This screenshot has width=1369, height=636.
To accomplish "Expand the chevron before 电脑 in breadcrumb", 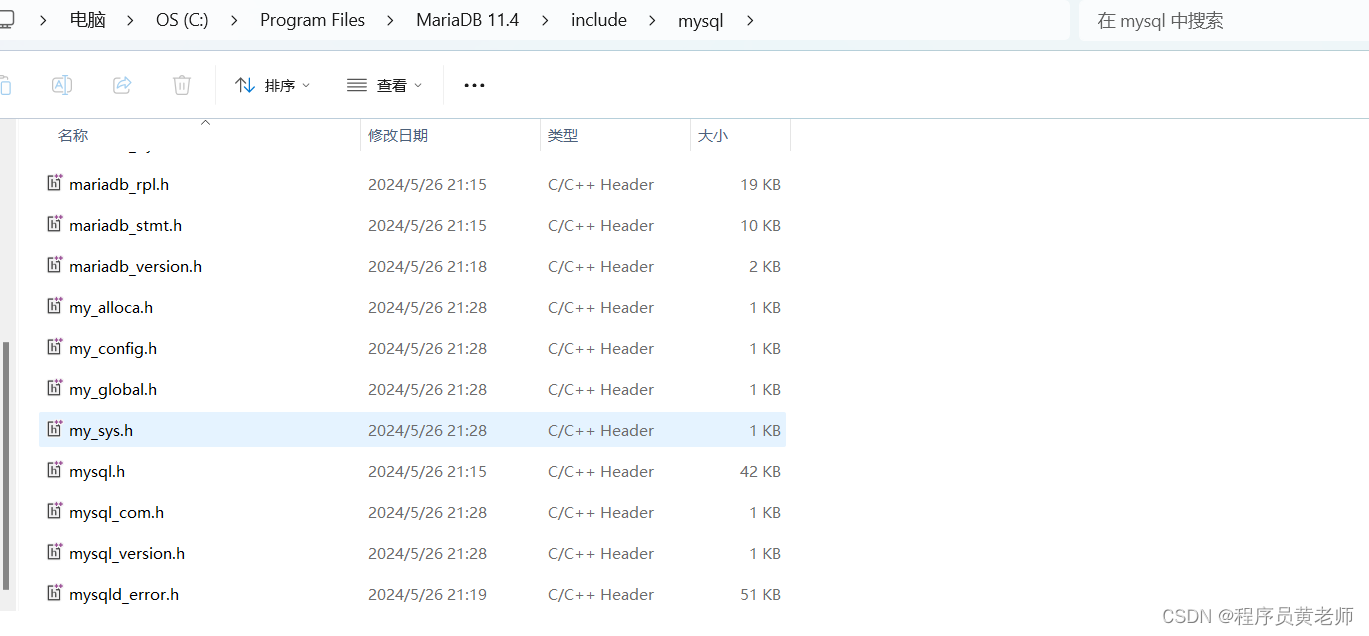I will pyautogui.click(x=43, y=20).
